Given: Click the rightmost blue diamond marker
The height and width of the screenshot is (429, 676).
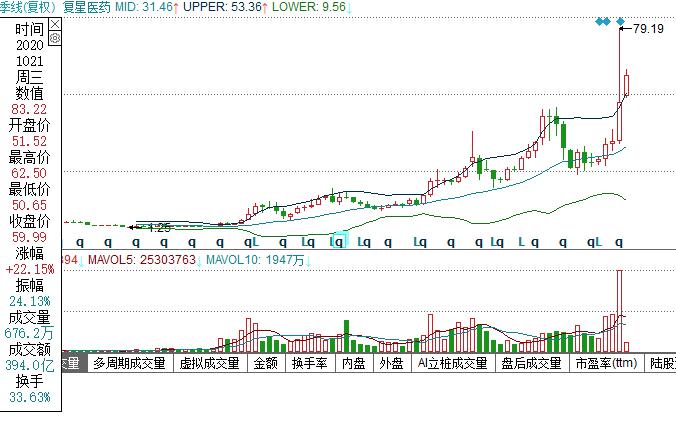Looking at the screenshot, I should pyautogui.click(x=621, y=21).
